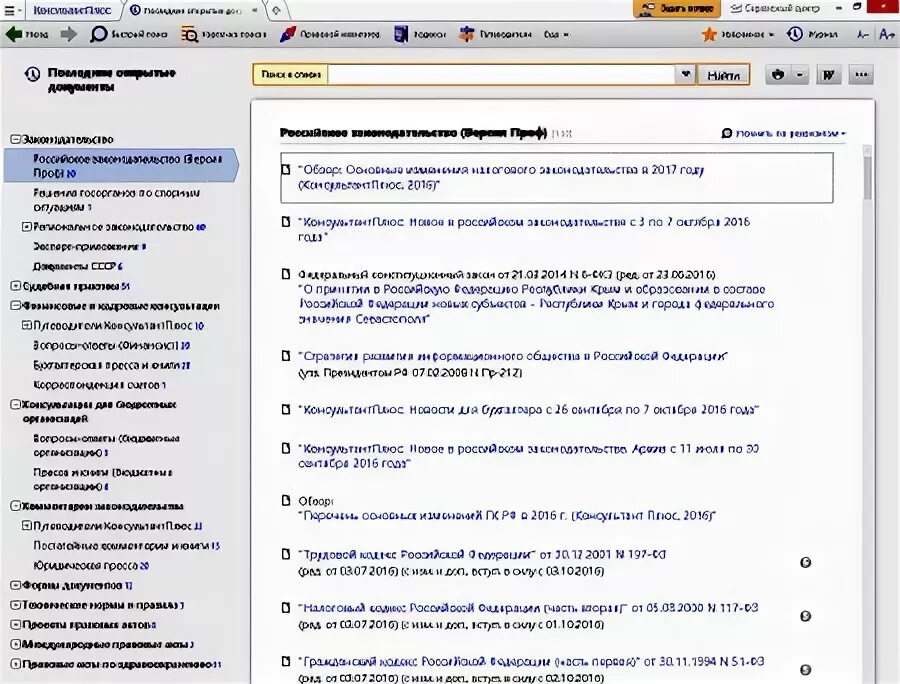Open the three-dots more actions button
This screenshot has width=900, height=684.
(861, 75)
